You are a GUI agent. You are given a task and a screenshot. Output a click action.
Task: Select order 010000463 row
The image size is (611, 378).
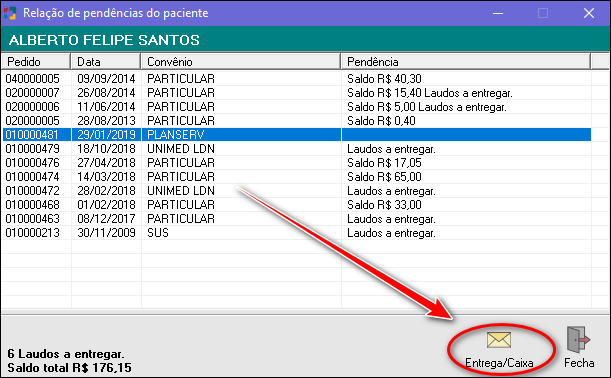pyautogui.click(x=296, y=219)
